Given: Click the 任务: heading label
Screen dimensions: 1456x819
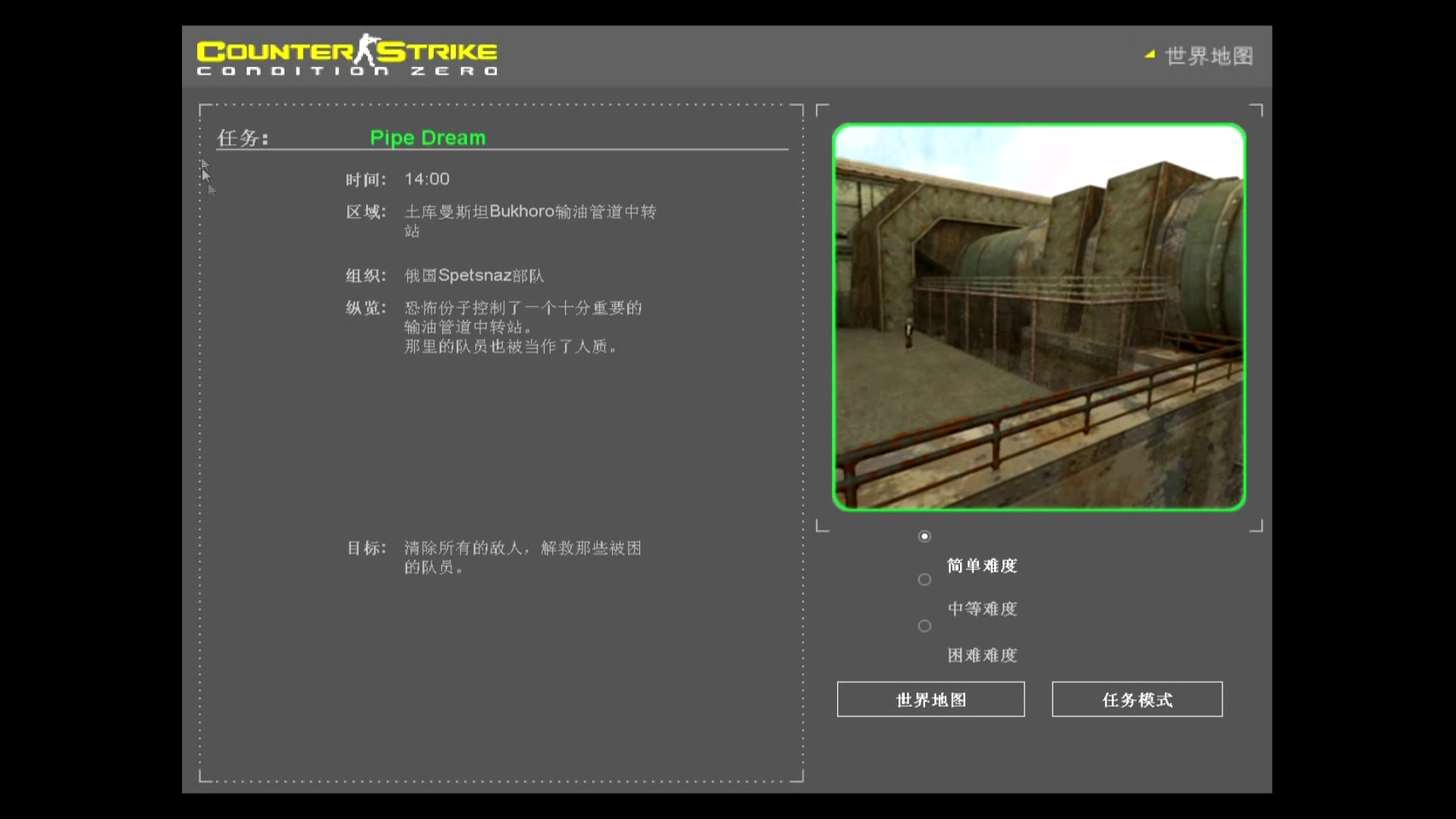Looking at the screenshot, I should tap(243, 138).
